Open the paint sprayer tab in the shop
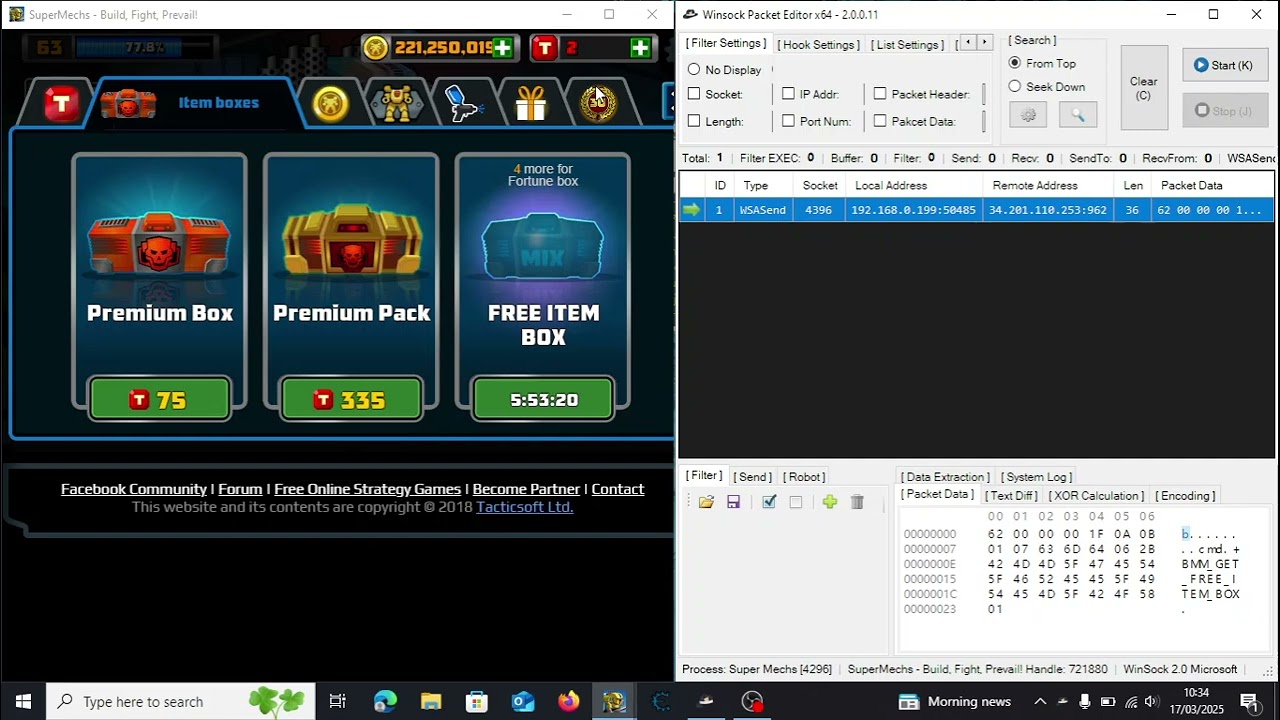Screen dimensions: 1280x720 point(463,103)
